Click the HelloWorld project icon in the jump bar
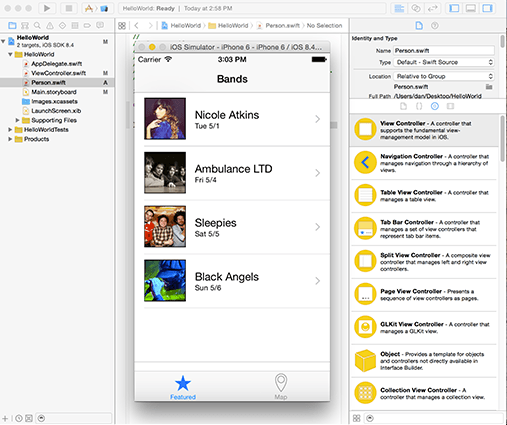The width and height of the screenshot is (507, 425). click(x=165, y=26)
